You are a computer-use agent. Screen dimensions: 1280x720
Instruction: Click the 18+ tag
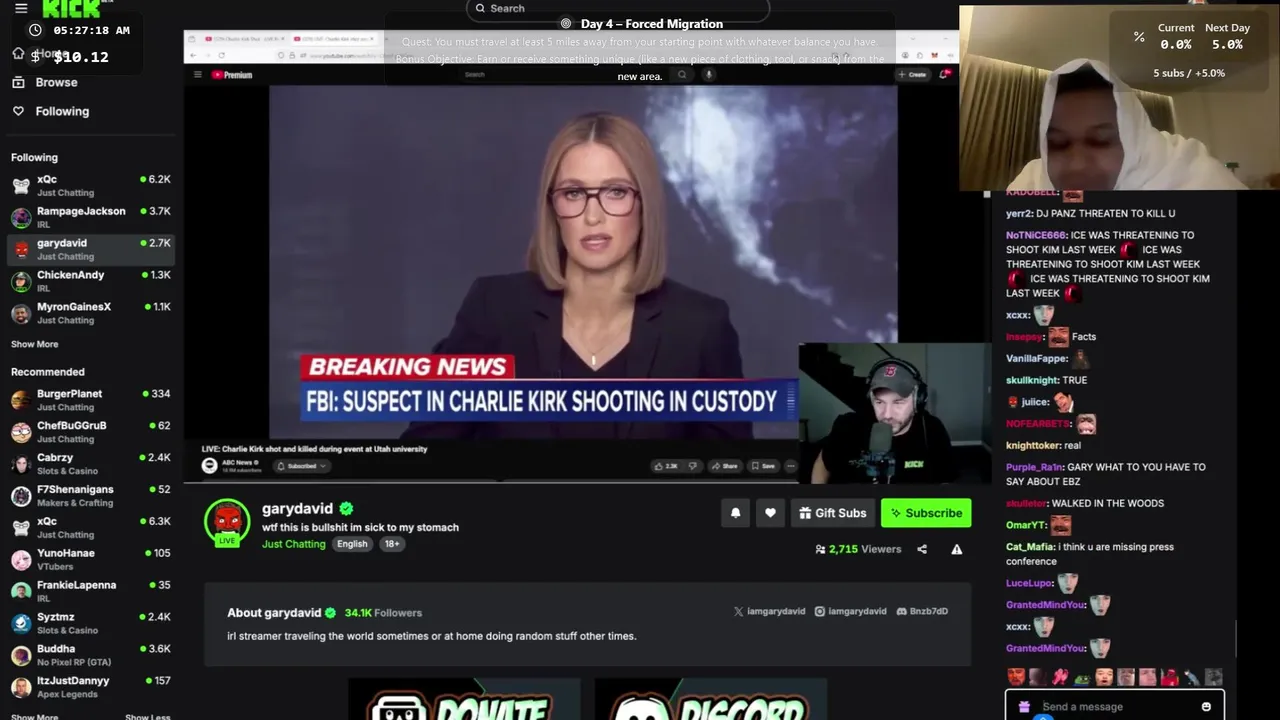tap(392, 544)
